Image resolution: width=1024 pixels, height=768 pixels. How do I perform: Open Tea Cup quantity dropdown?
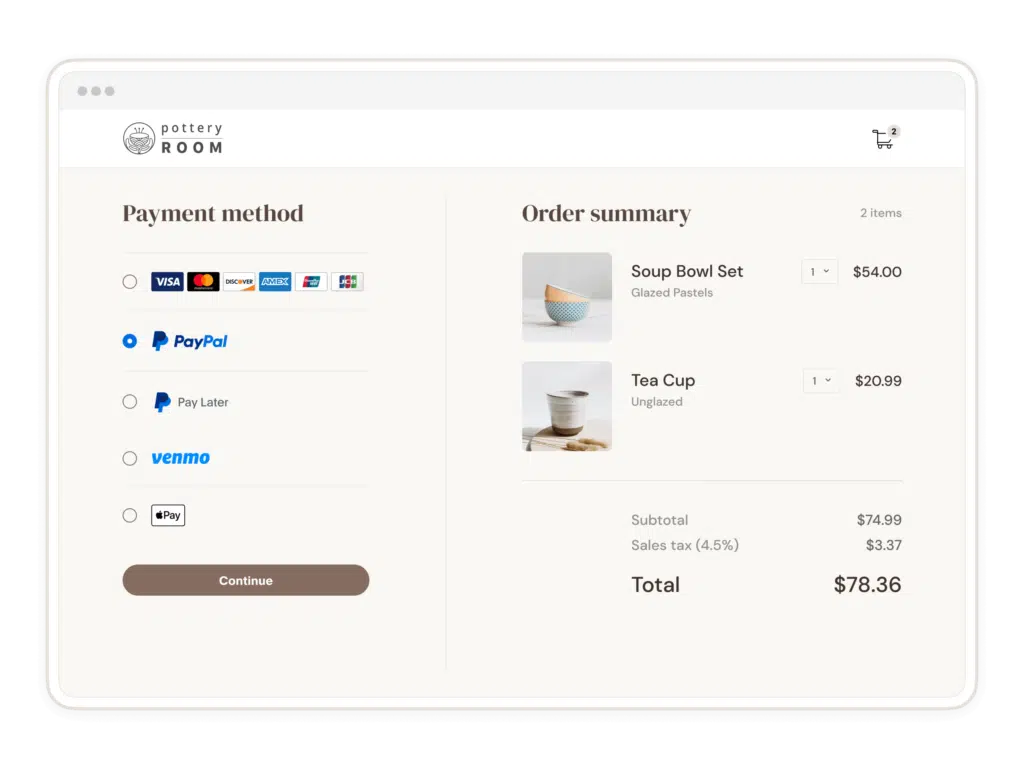pos(821,381)
